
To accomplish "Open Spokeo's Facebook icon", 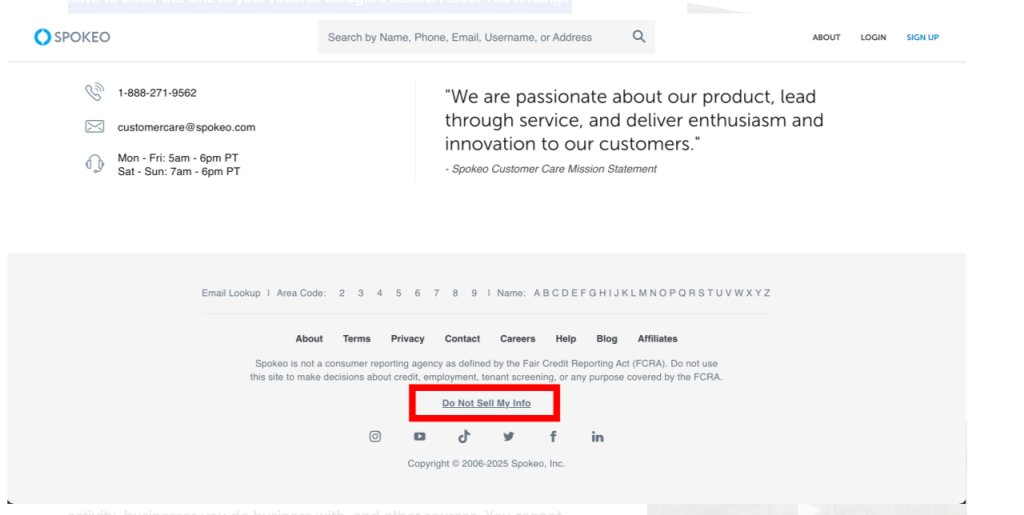I will [x=553, y=437].
